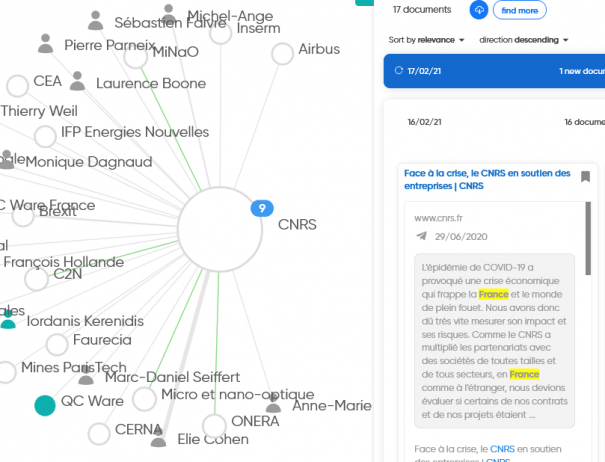Click the www.cnrs.fr source text
The image size is (605, 462).
click(438, 218)
